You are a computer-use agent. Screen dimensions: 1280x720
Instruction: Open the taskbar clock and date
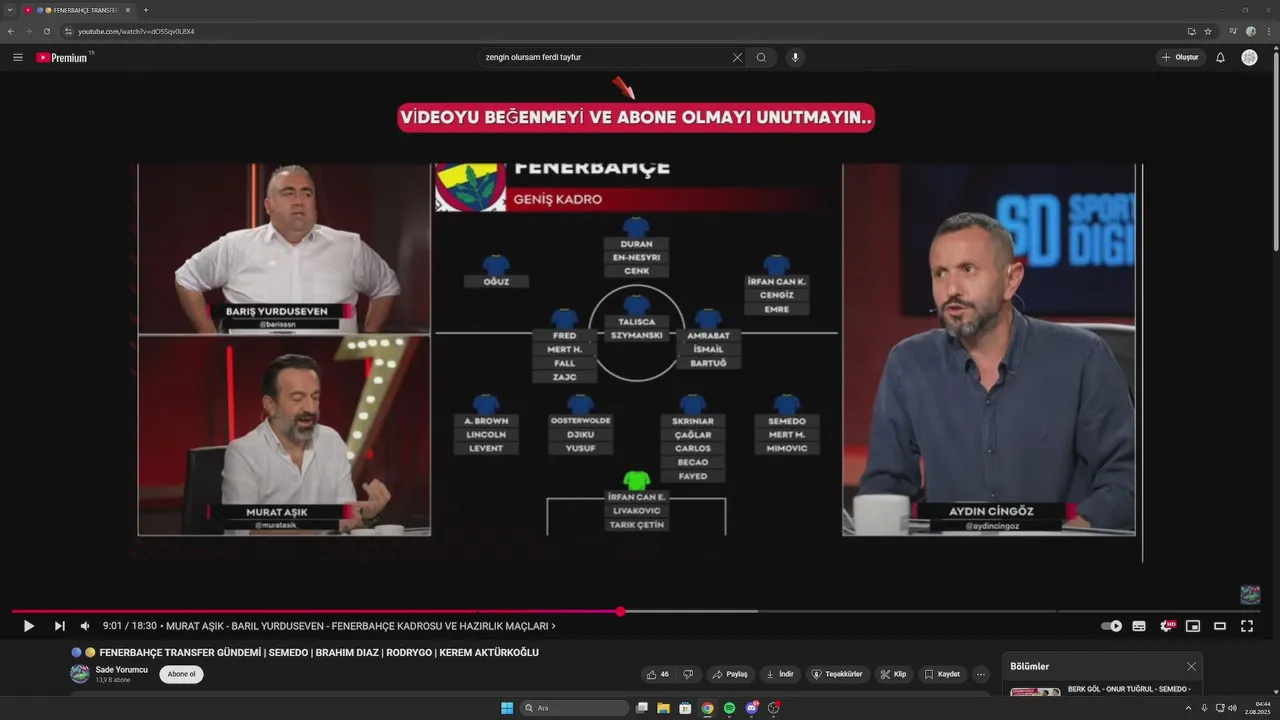click(1257, 708)
